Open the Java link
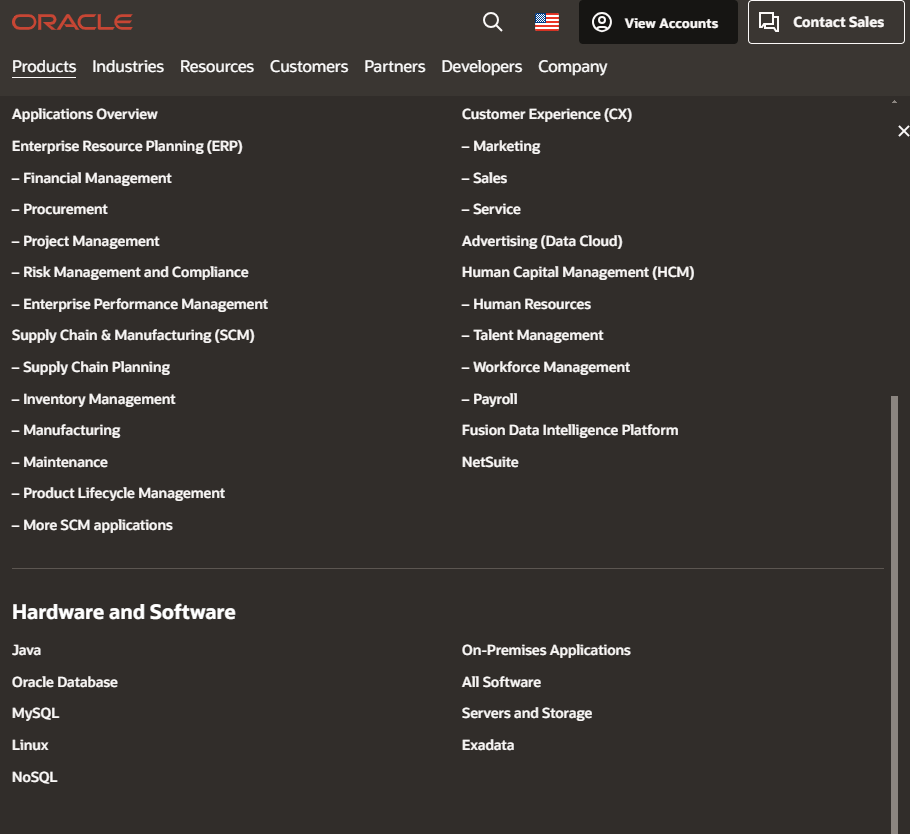 tap(26, 651)
